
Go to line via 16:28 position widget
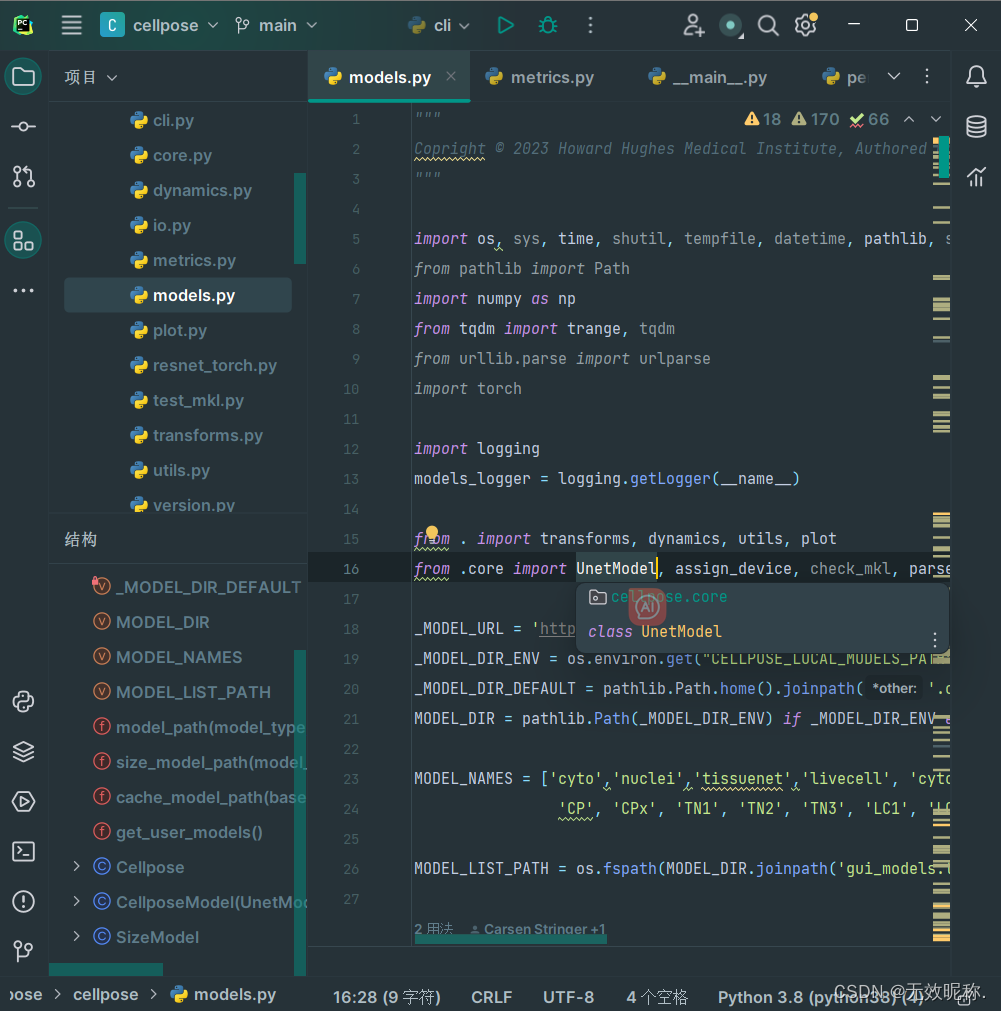[386, 997]
